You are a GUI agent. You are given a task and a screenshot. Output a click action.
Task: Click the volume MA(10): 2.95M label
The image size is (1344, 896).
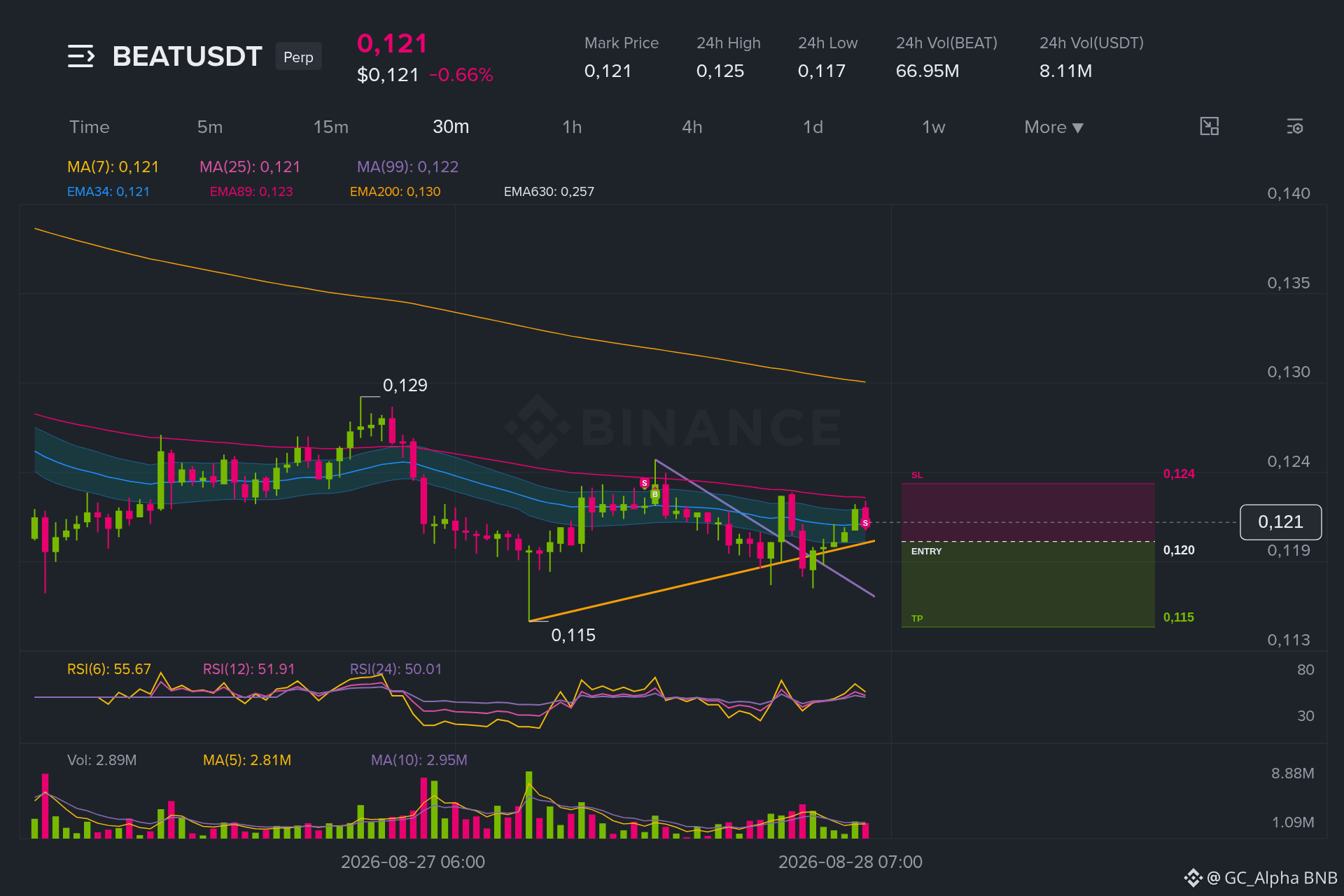tap(419, 760)
